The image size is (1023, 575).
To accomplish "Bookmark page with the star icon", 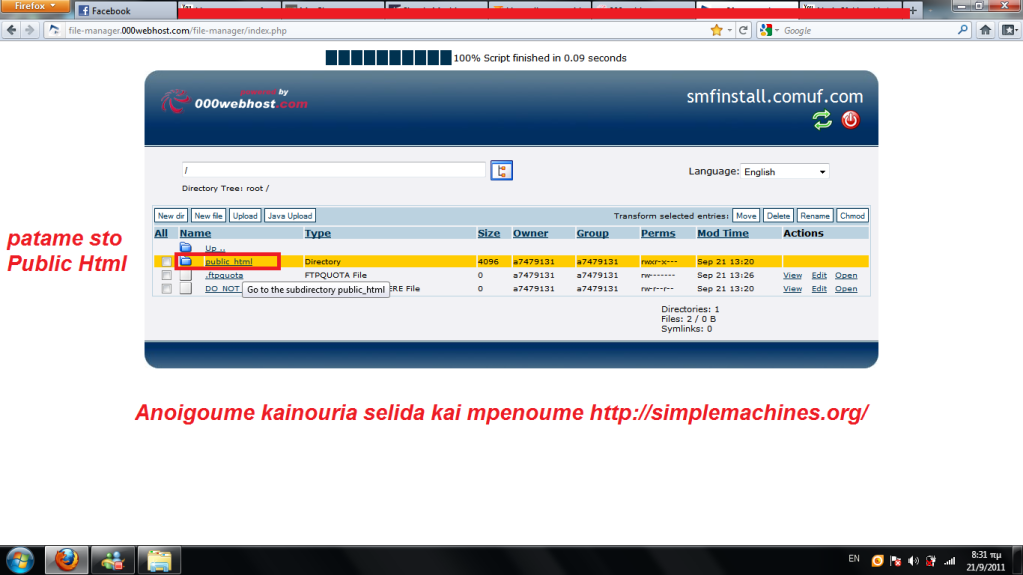I will [716, 30].
